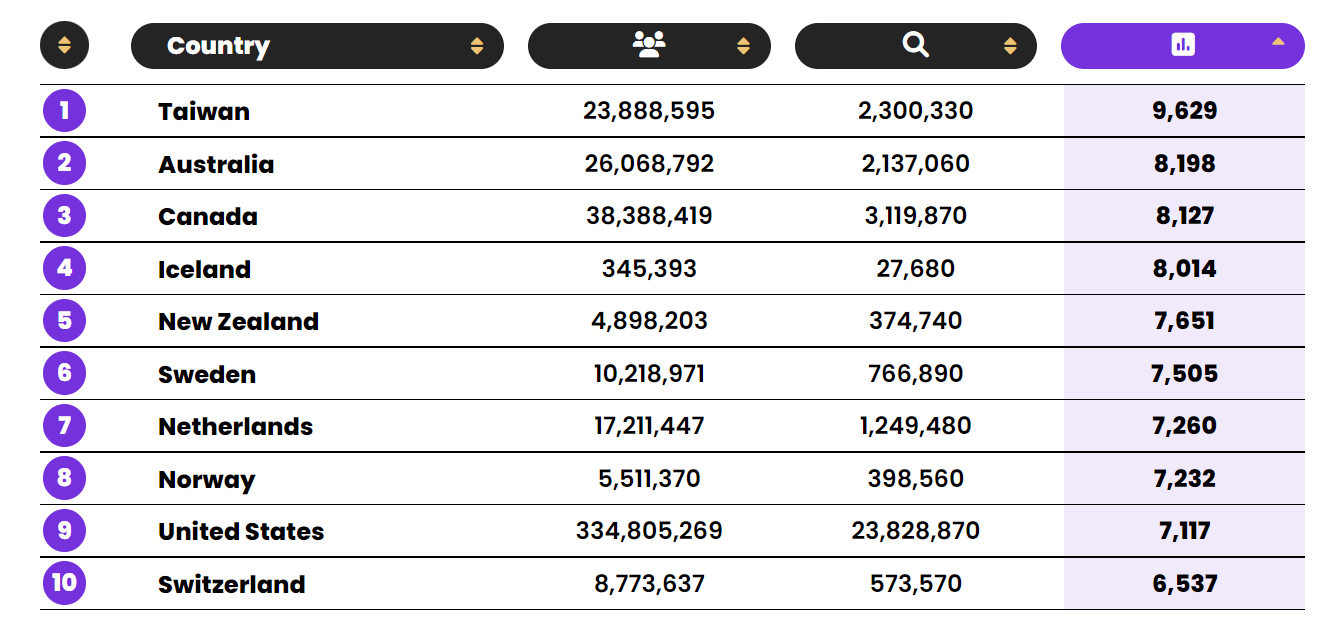
Task: Toggle sort arrows in Country header
Action: [477, 46]
